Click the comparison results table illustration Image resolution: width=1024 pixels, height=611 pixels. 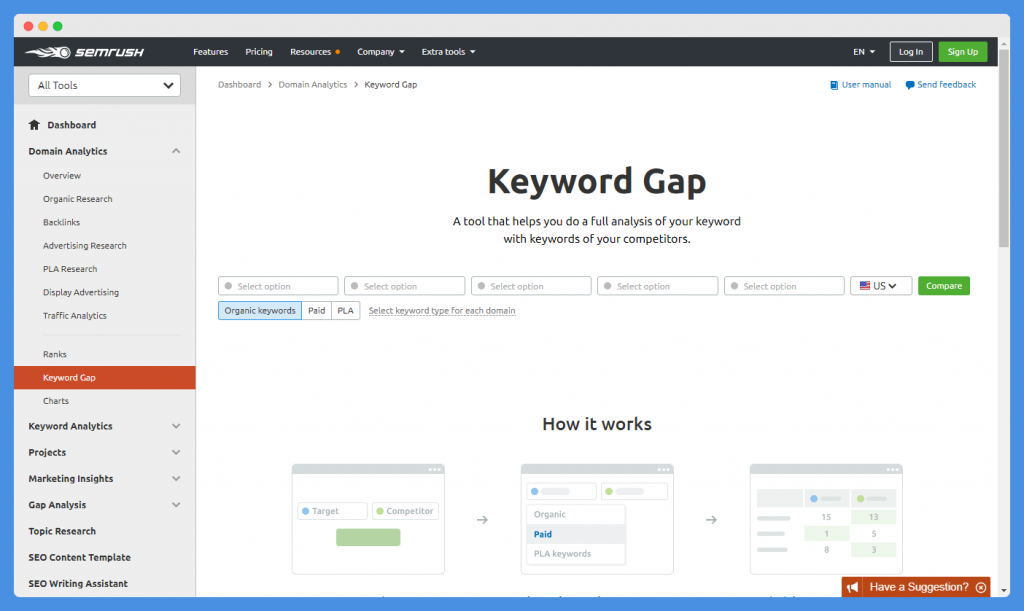(826, 520)
